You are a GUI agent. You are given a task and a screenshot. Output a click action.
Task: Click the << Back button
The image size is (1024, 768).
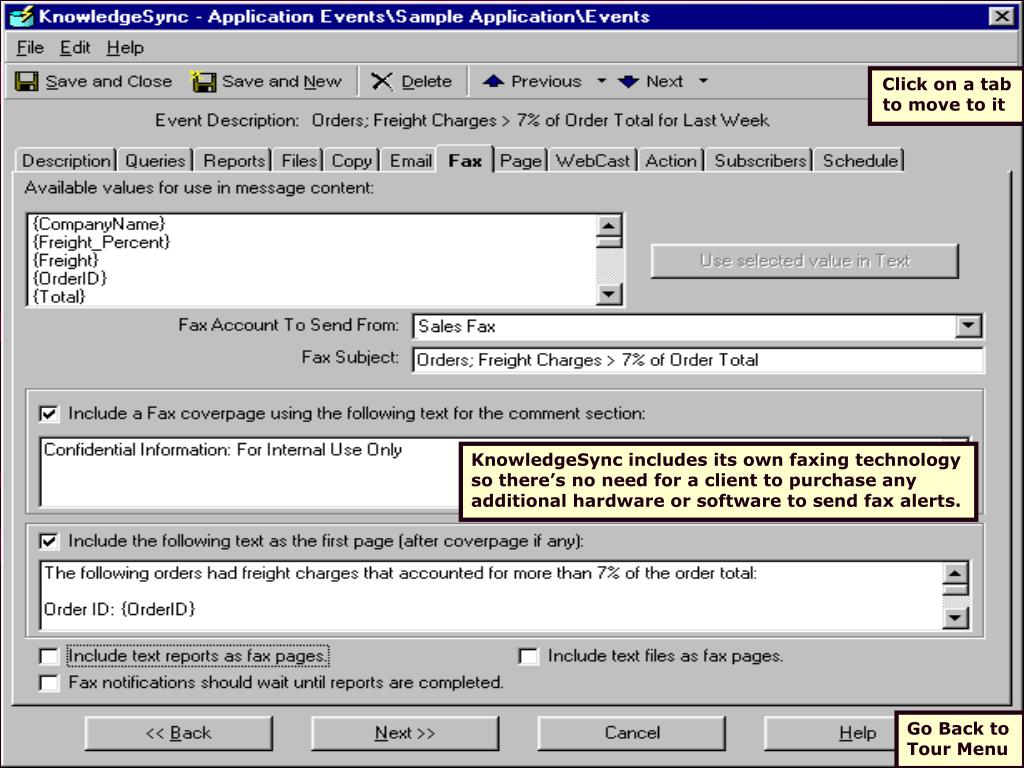(178, 733)
